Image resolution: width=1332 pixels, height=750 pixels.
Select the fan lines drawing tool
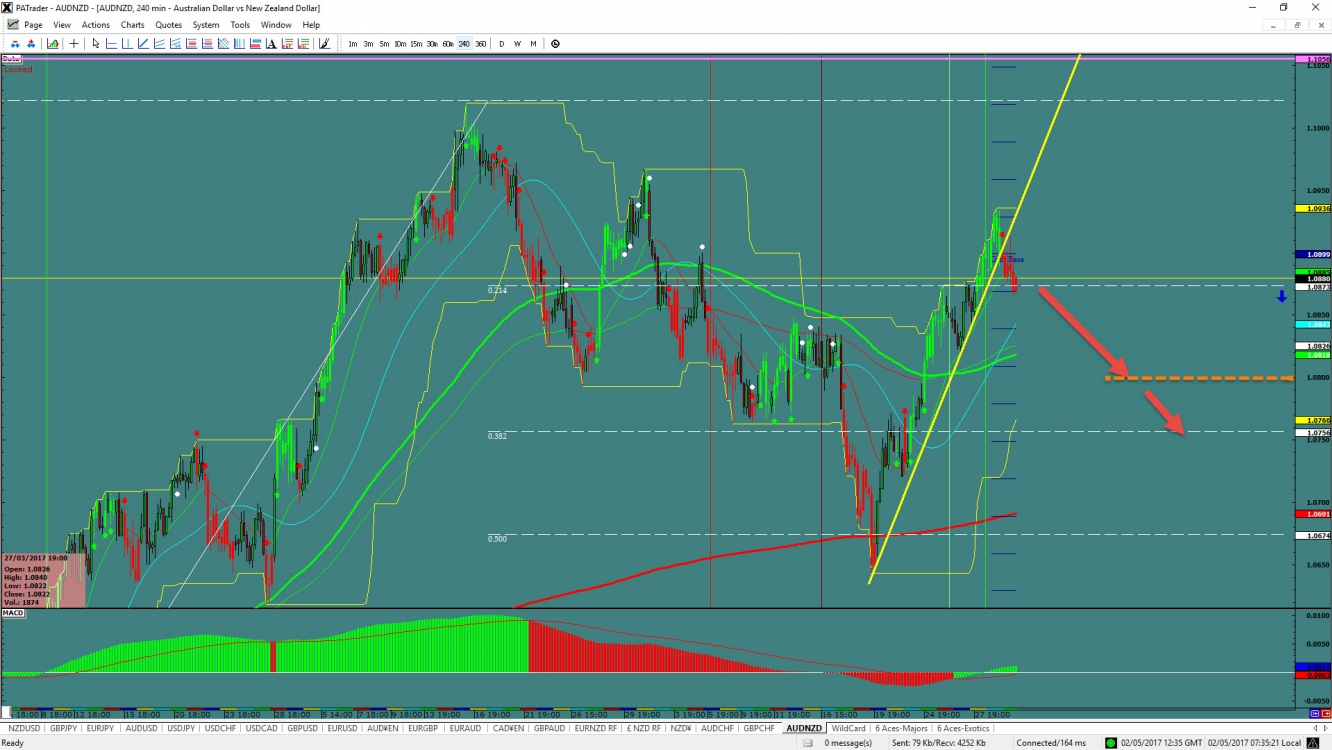(x=223, y=43)
